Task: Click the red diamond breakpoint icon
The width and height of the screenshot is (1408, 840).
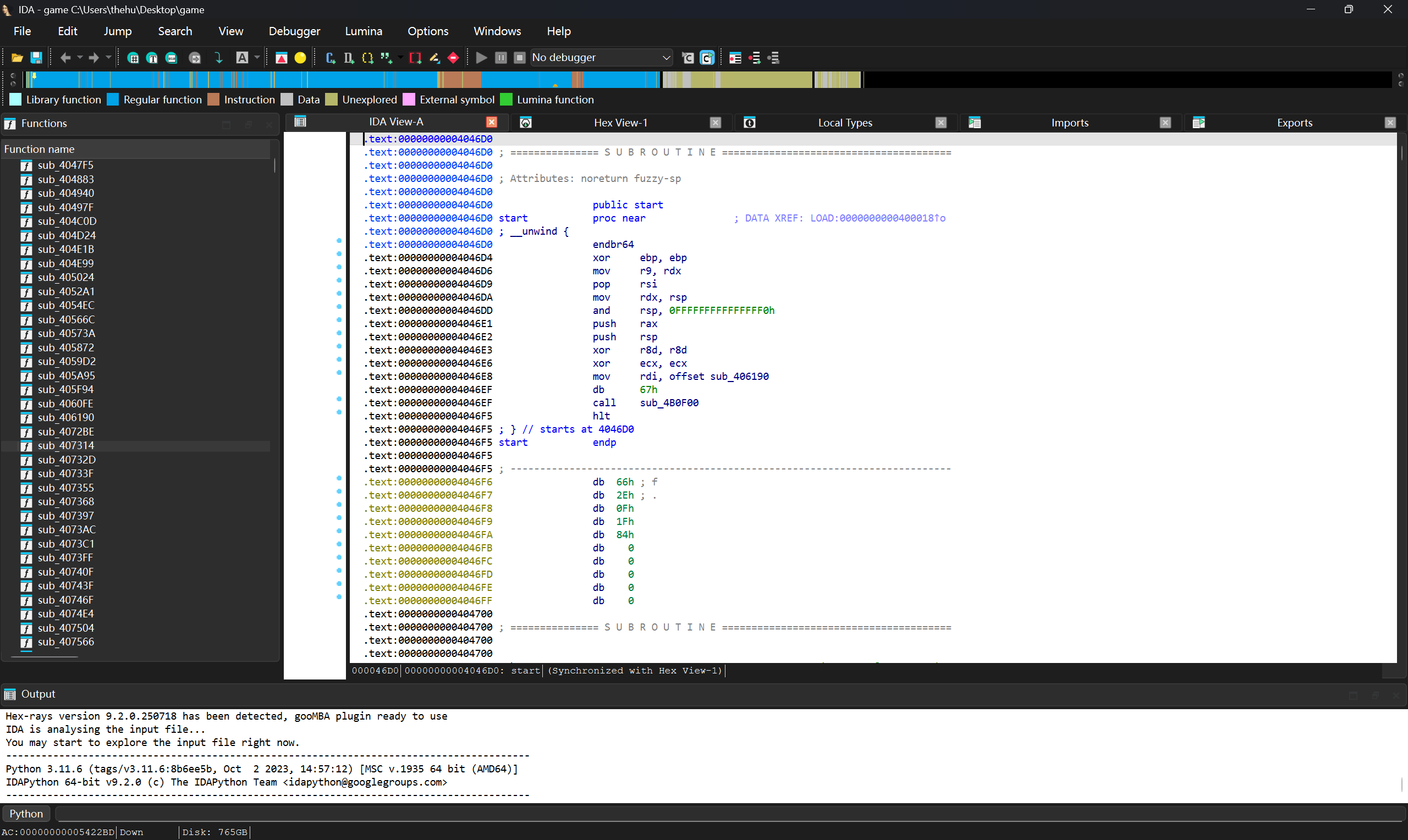Action: tap(453, 58)
